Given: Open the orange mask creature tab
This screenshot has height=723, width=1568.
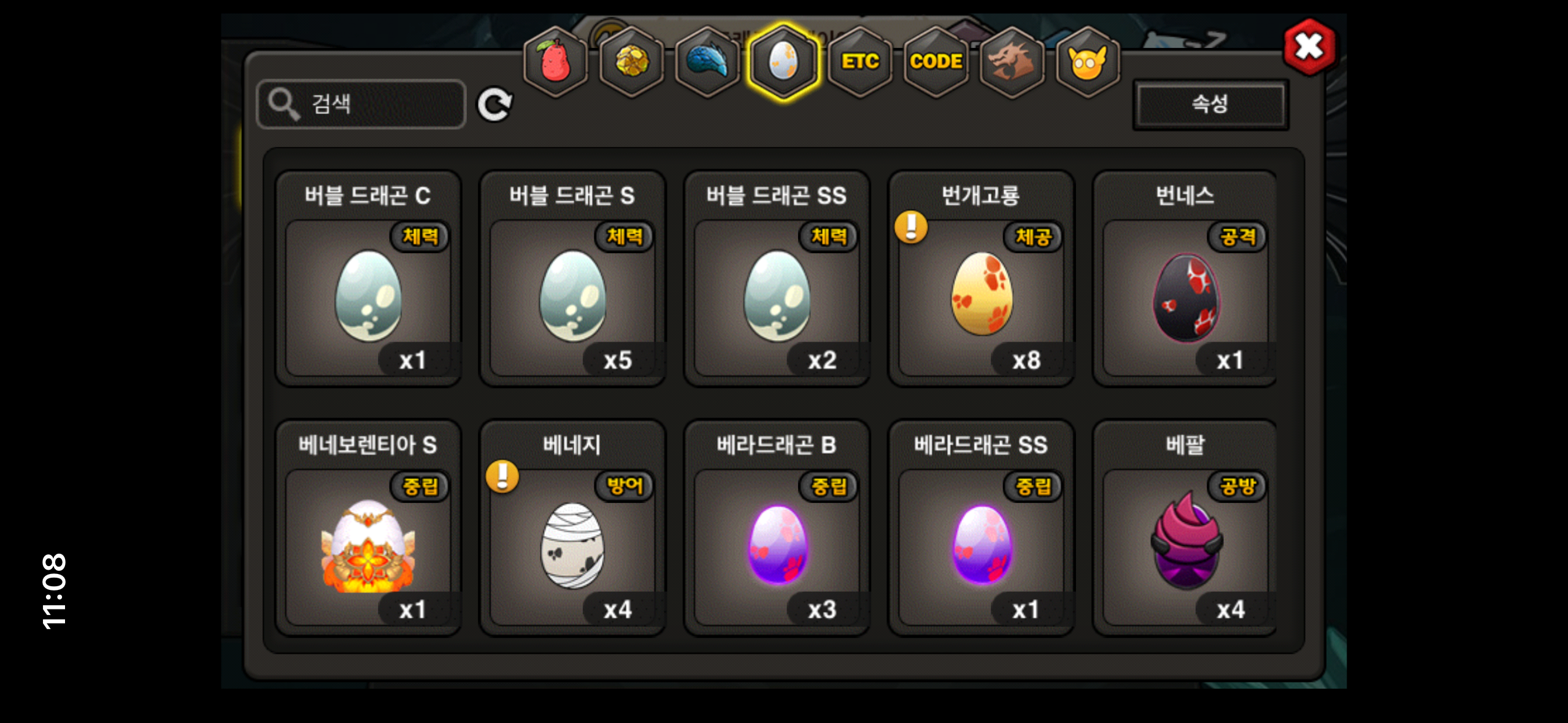Looking at the screenshot, I should (1088, 62).
